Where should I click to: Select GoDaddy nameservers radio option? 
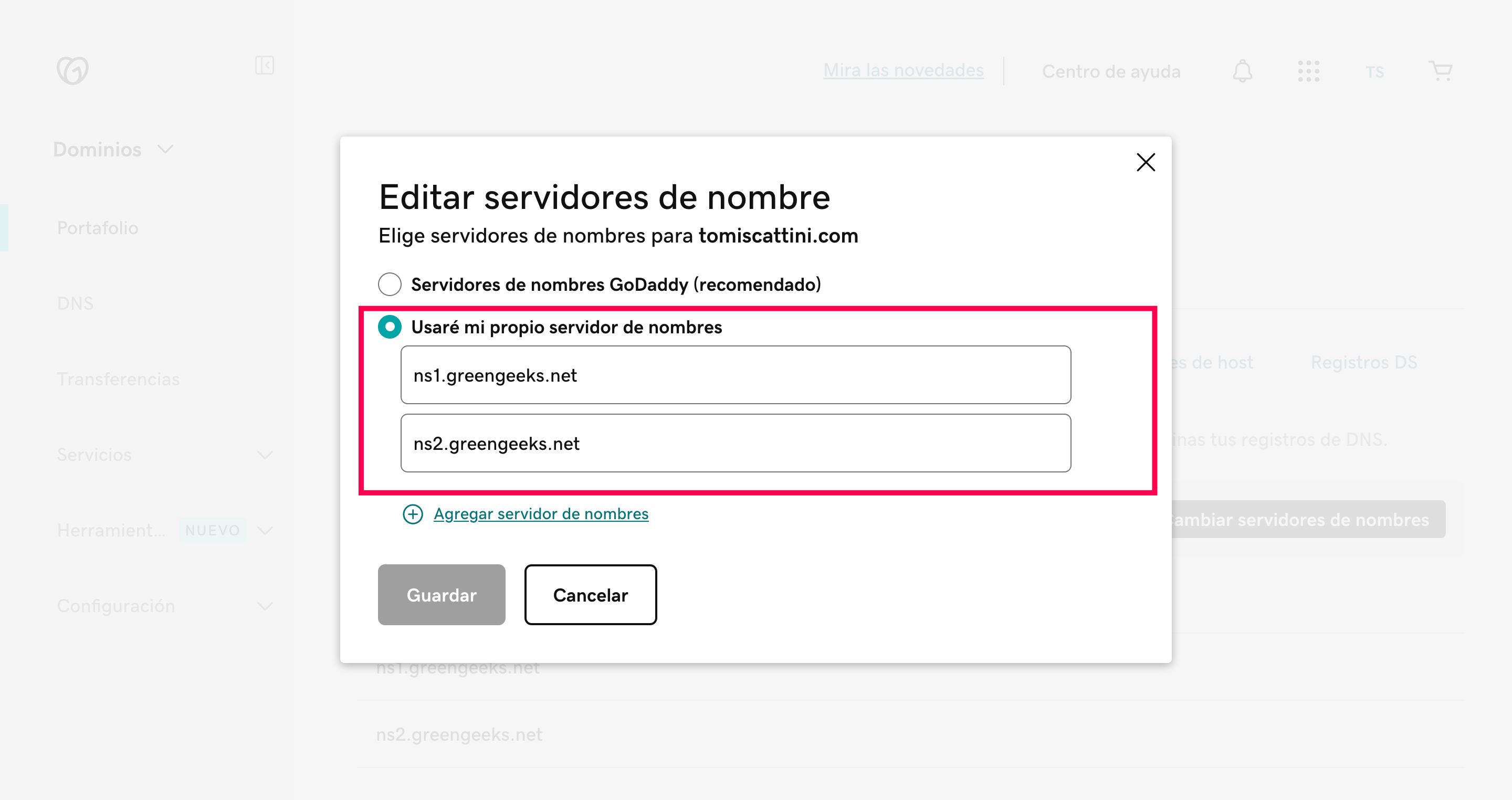pos(390,284)
